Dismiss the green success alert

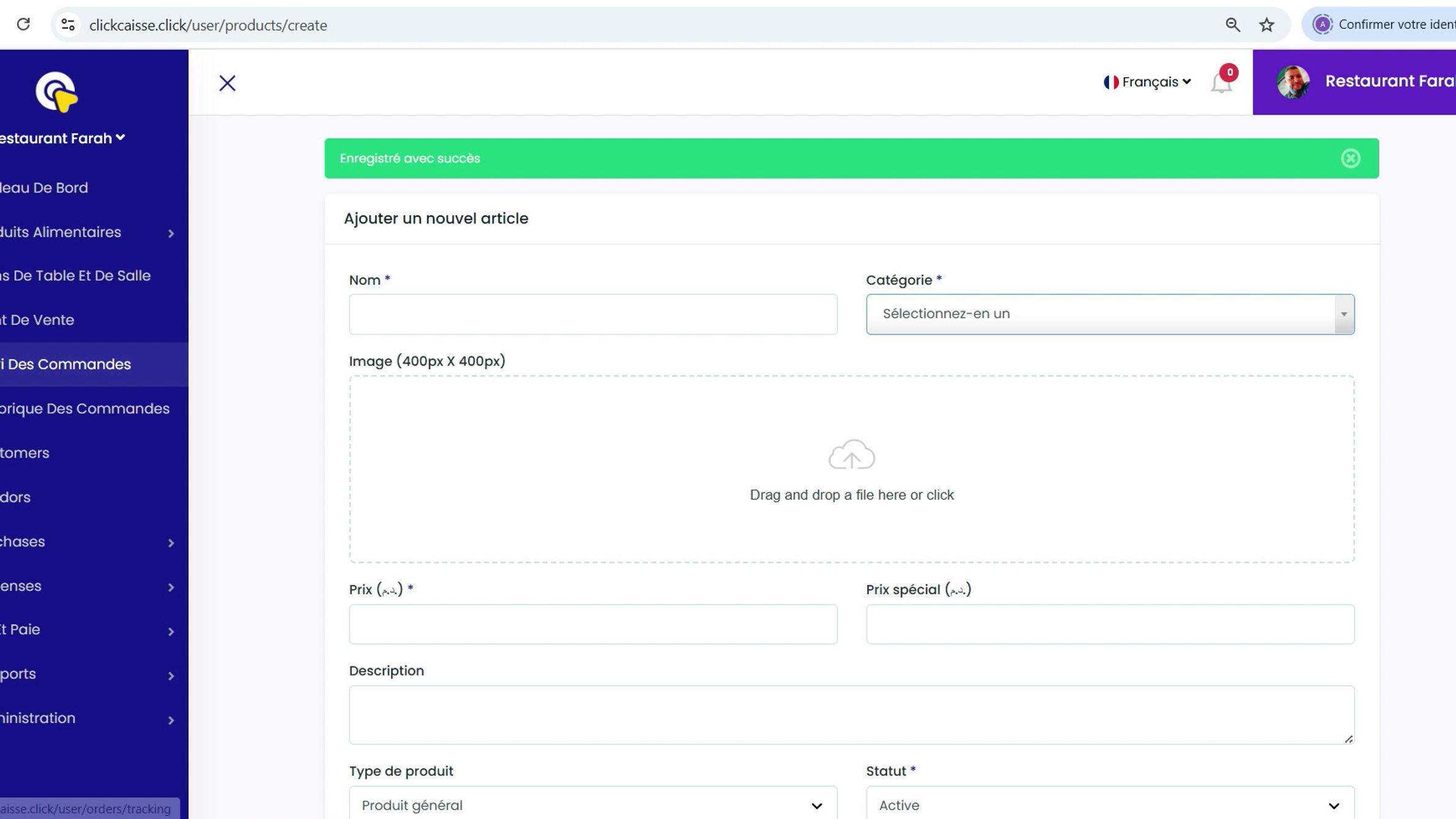click(1350, 159)
